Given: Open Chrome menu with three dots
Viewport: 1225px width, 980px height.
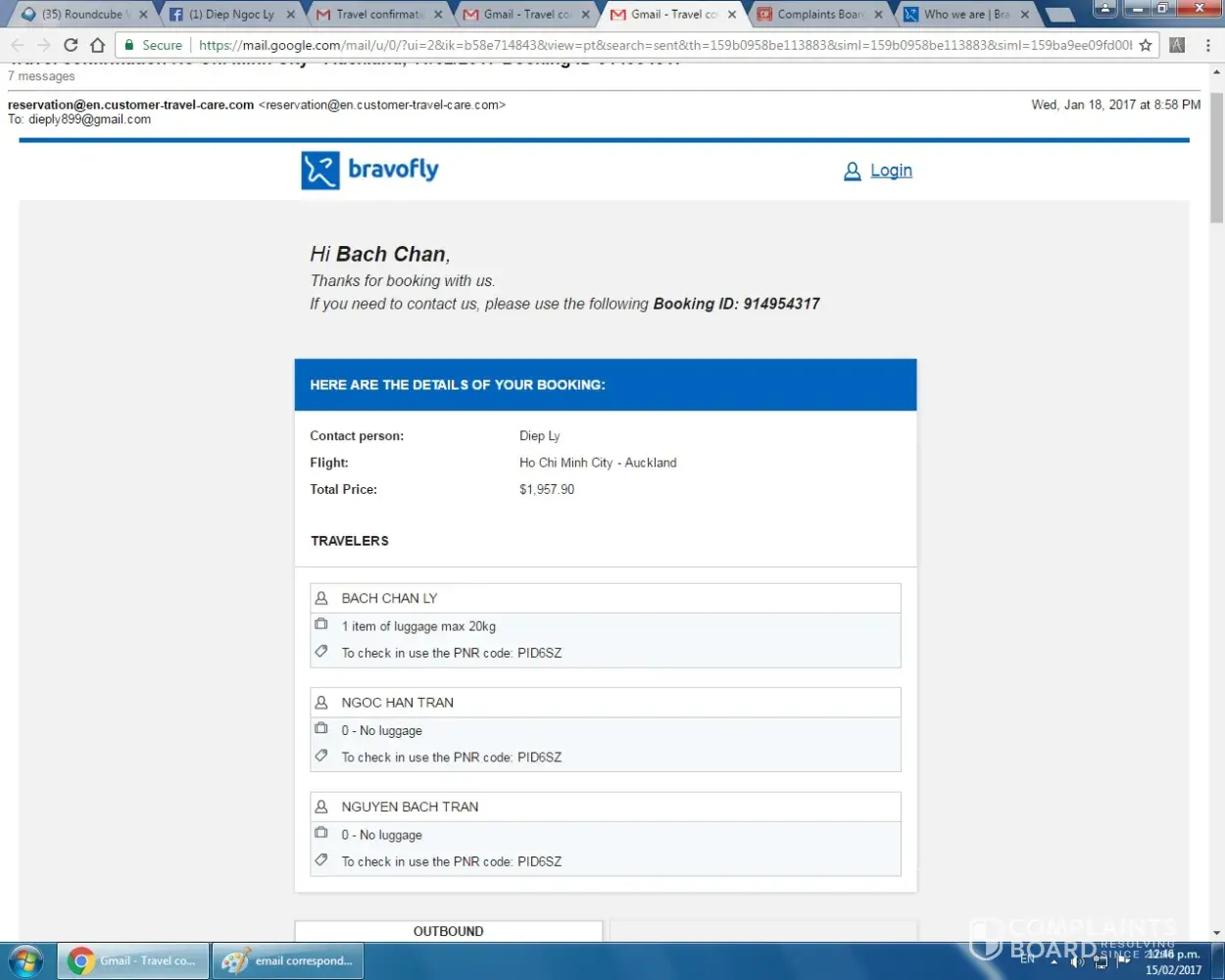Looking at the screenshot, I should (1207, 45).
